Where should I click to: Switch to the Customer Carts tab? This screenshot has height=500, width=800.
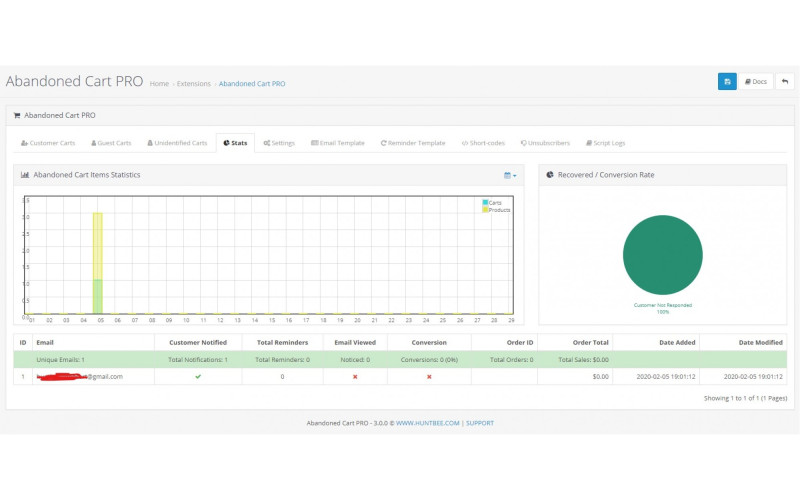48,143
